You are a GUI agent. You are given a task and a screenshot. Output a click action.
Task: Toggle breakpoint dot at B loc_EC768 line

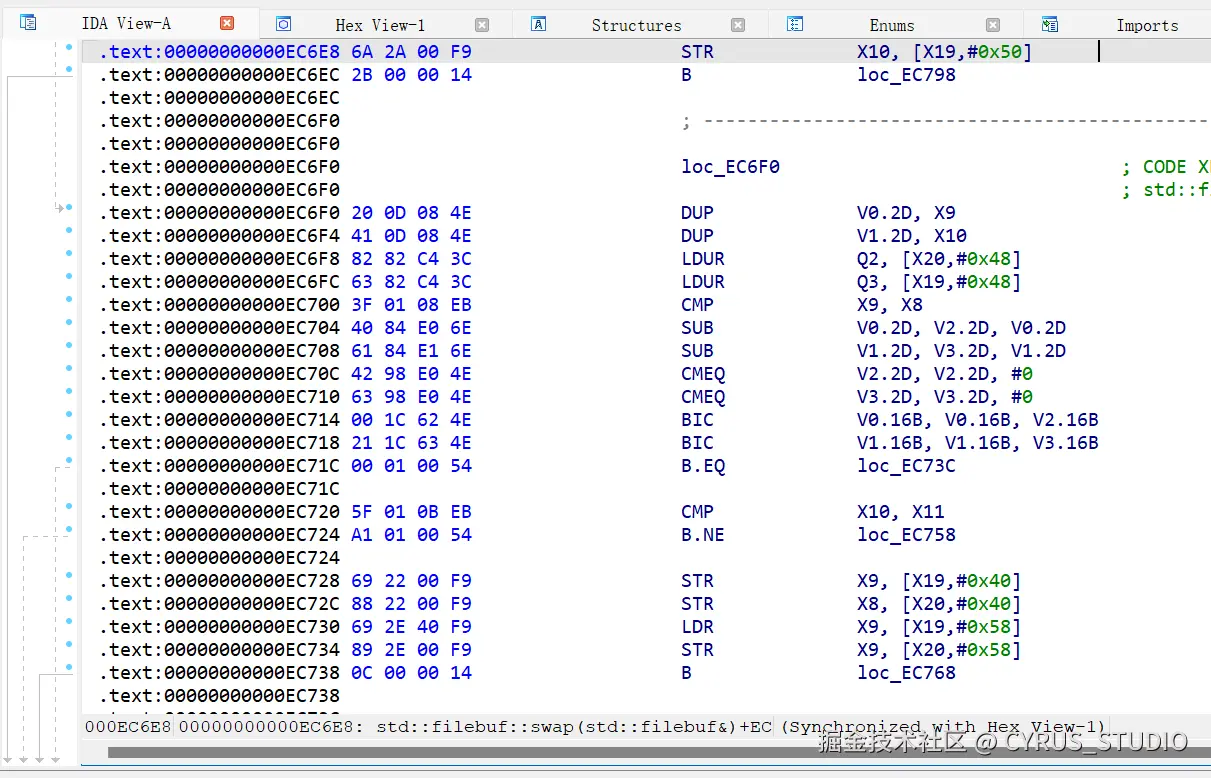tap(68, 667)
